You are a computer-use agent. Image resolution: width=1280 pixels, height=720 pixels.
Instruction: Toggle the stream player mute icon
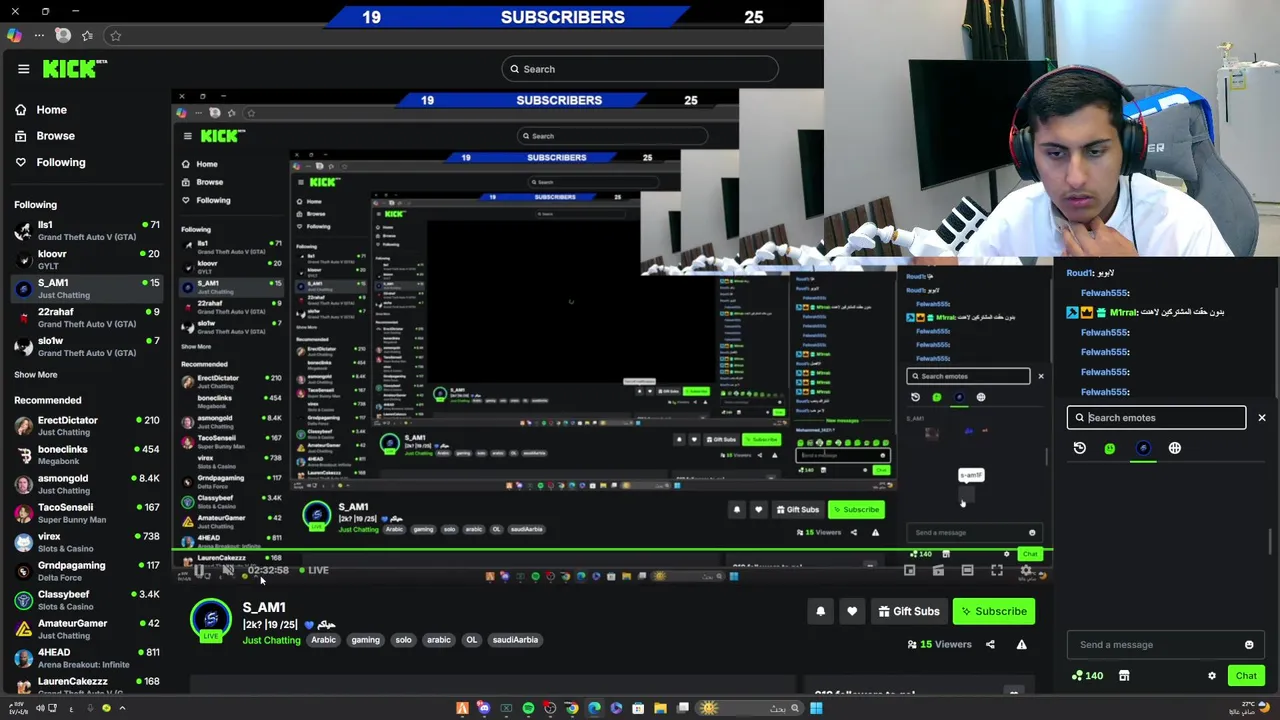tap(228, 570)
